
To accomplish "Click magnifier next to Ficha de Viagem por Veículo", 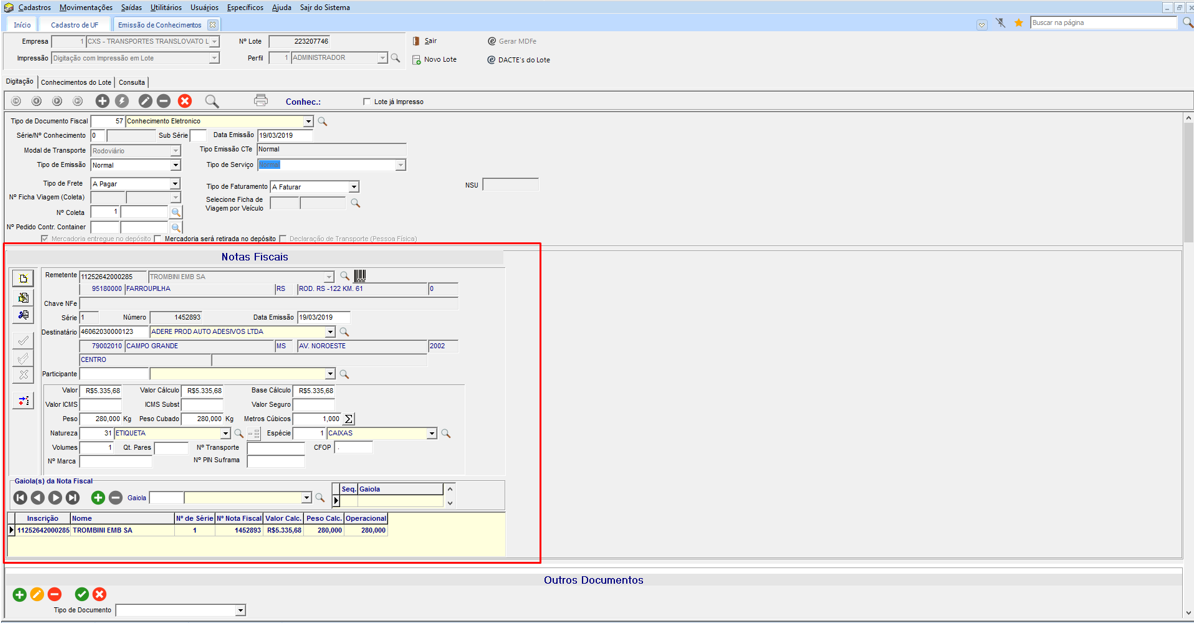I will pyautogui.click(x=355, y=203).
